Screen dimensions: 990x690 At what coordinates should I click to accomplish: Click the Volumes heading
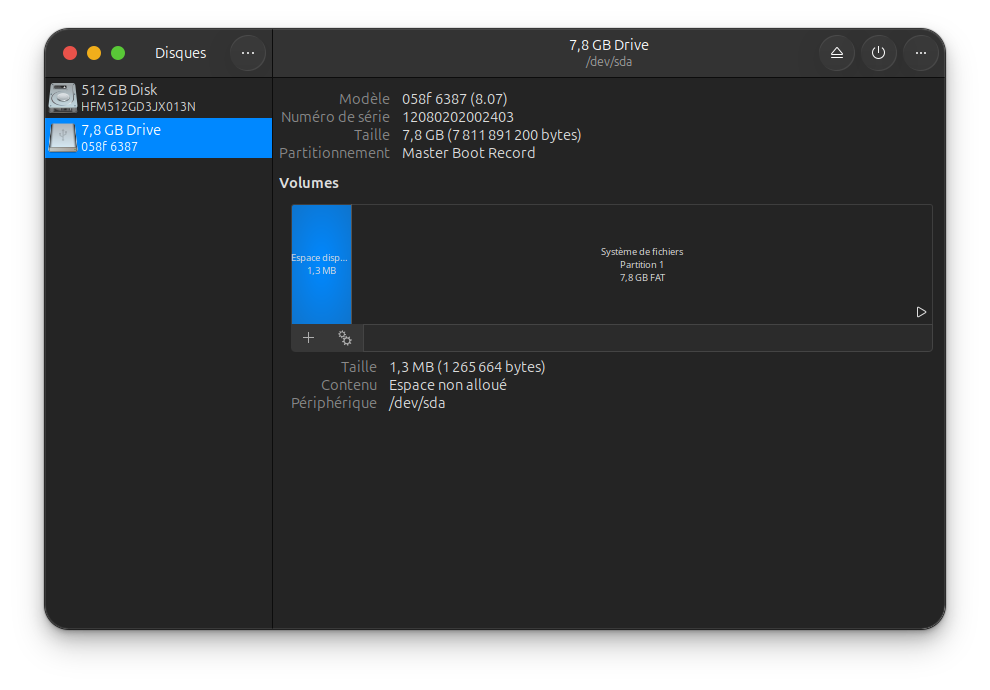point(309,183)
